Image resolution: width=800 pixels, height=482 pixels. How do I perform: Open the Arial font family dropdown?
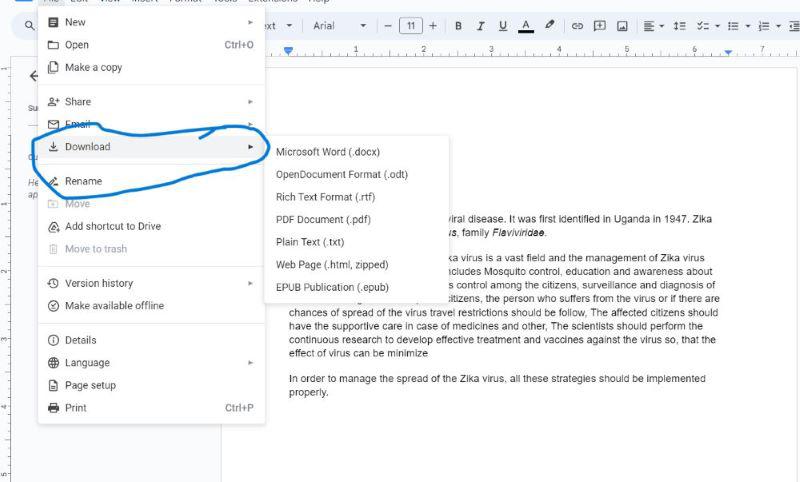click(x=339, y=26)
